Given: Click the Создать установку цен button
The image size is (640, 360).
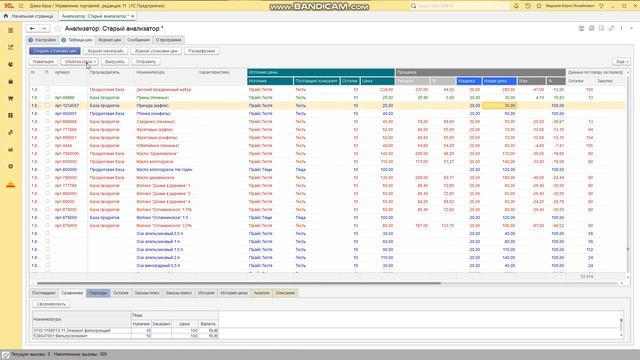Looking at the screenshot, I should click(x=55, y=51).
